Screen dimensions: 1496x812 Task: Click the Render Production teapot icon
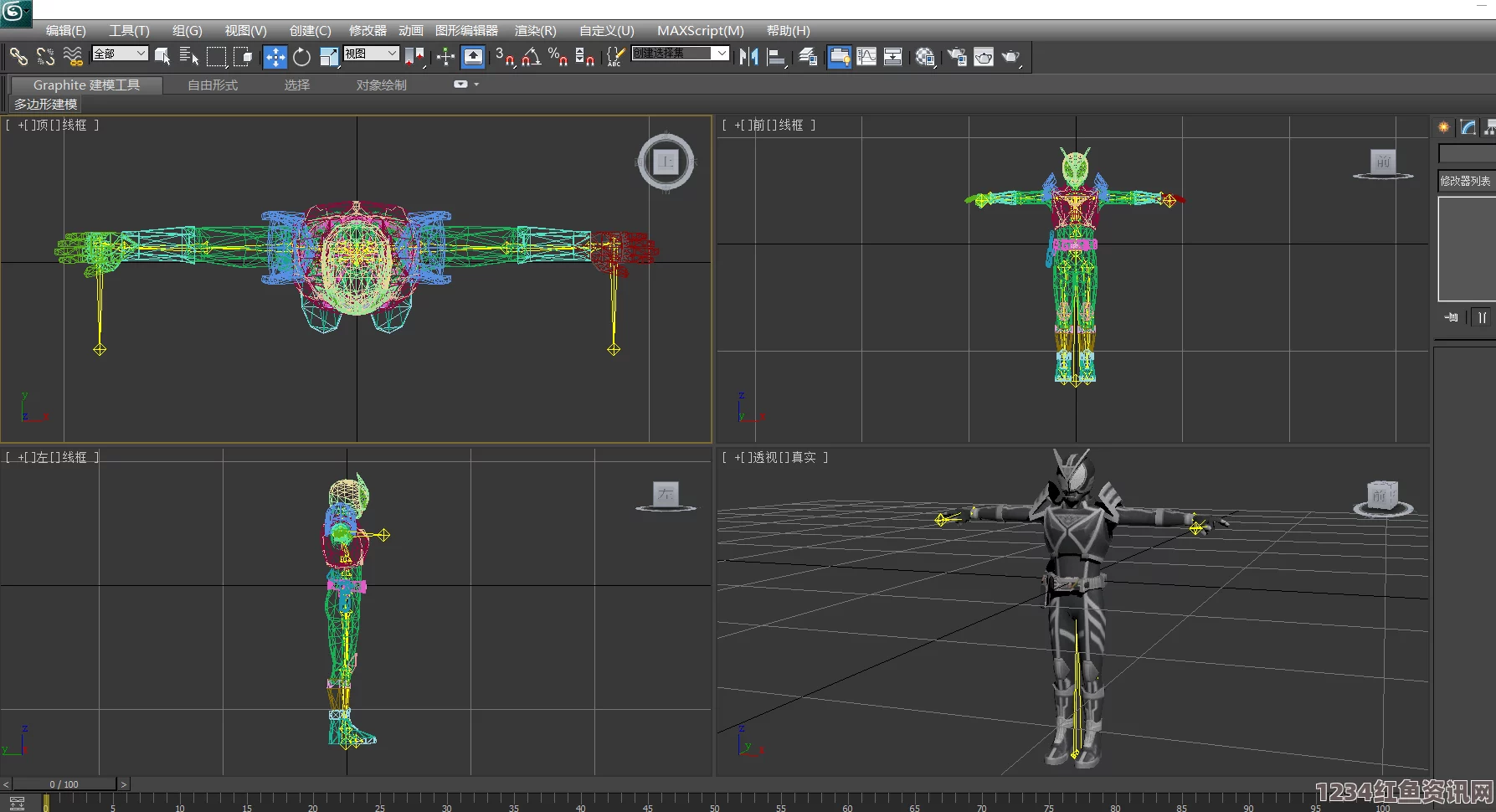click(x=1011, y=56)
